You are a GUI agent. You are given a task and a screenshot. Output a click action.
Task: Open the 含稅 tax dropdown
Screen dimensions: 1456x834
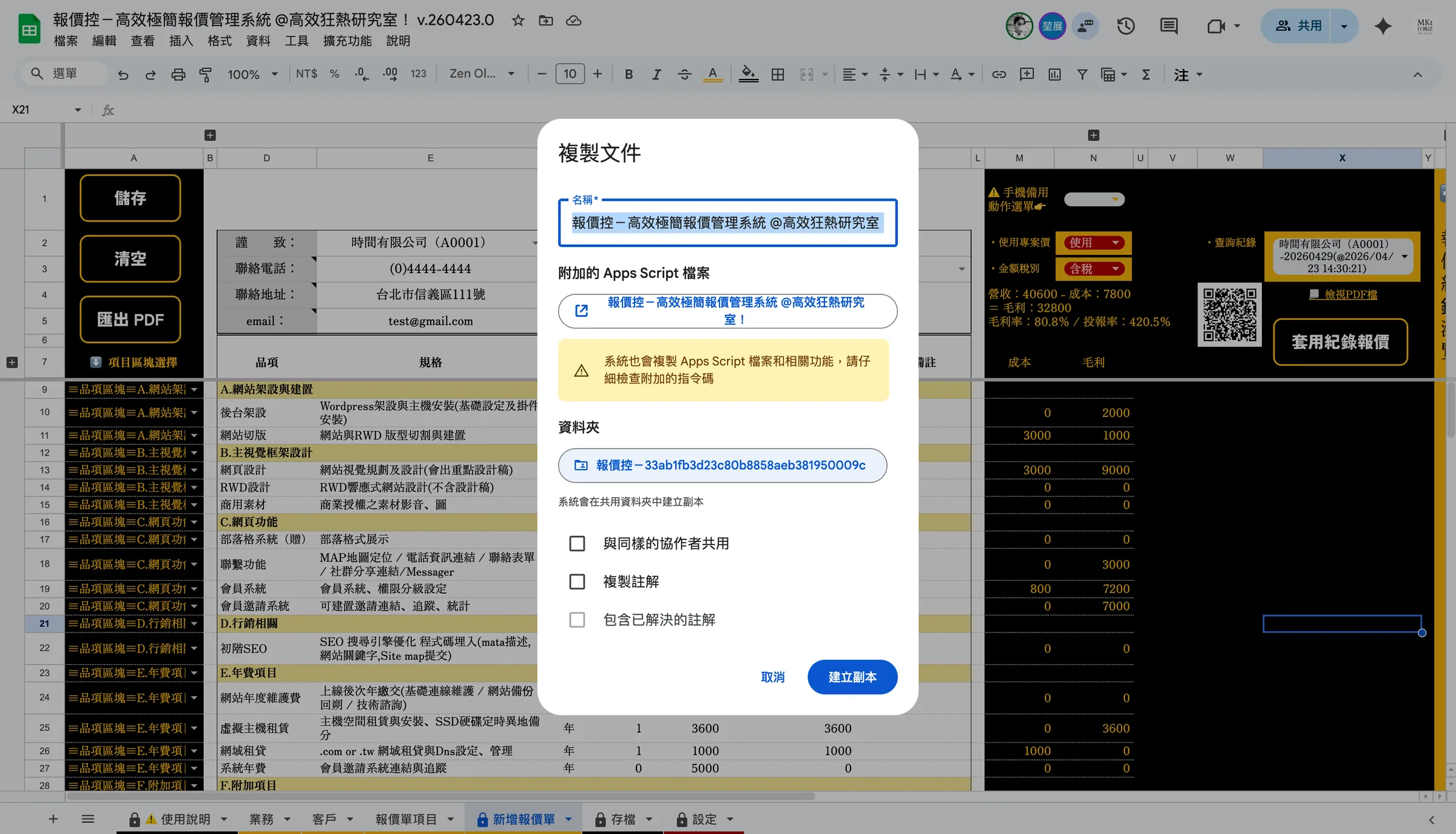click(x=1094, y=268)
